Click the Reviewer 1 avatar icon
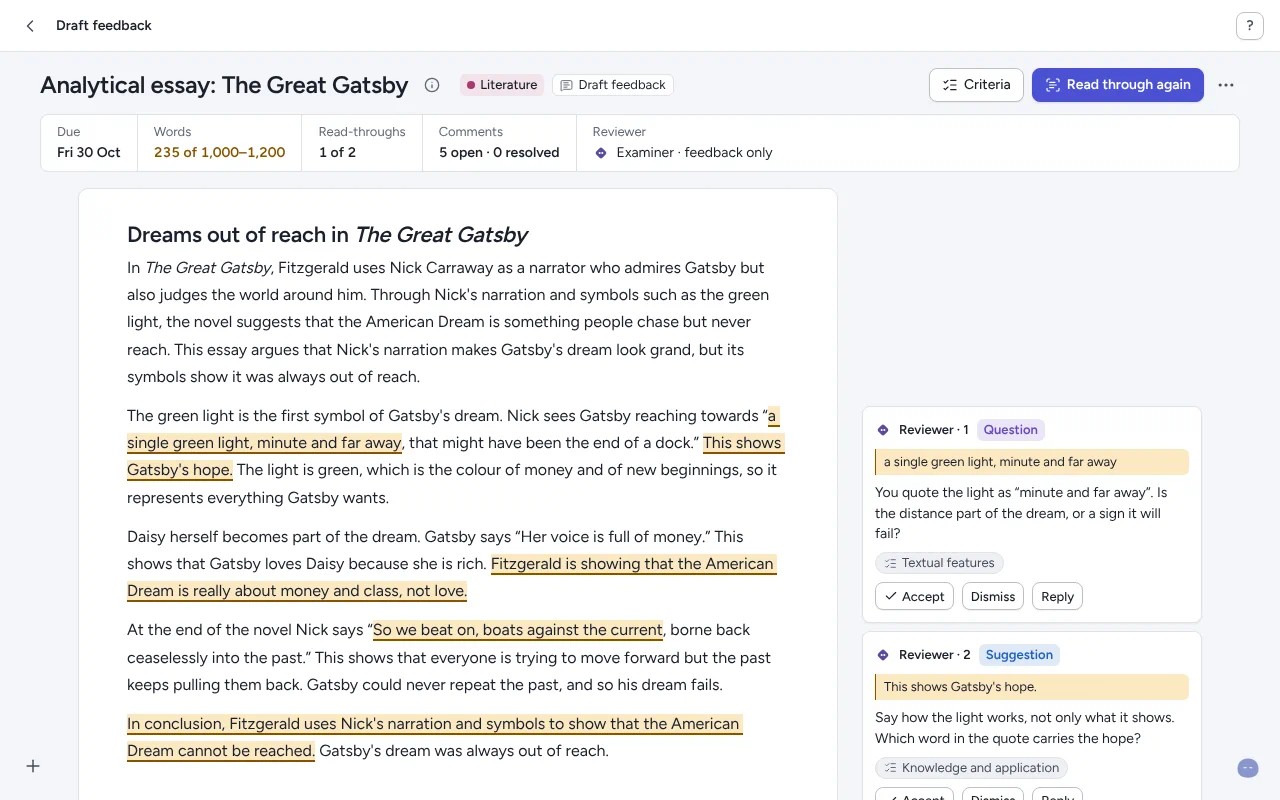The image size is (1280, 800). point(883,430)
